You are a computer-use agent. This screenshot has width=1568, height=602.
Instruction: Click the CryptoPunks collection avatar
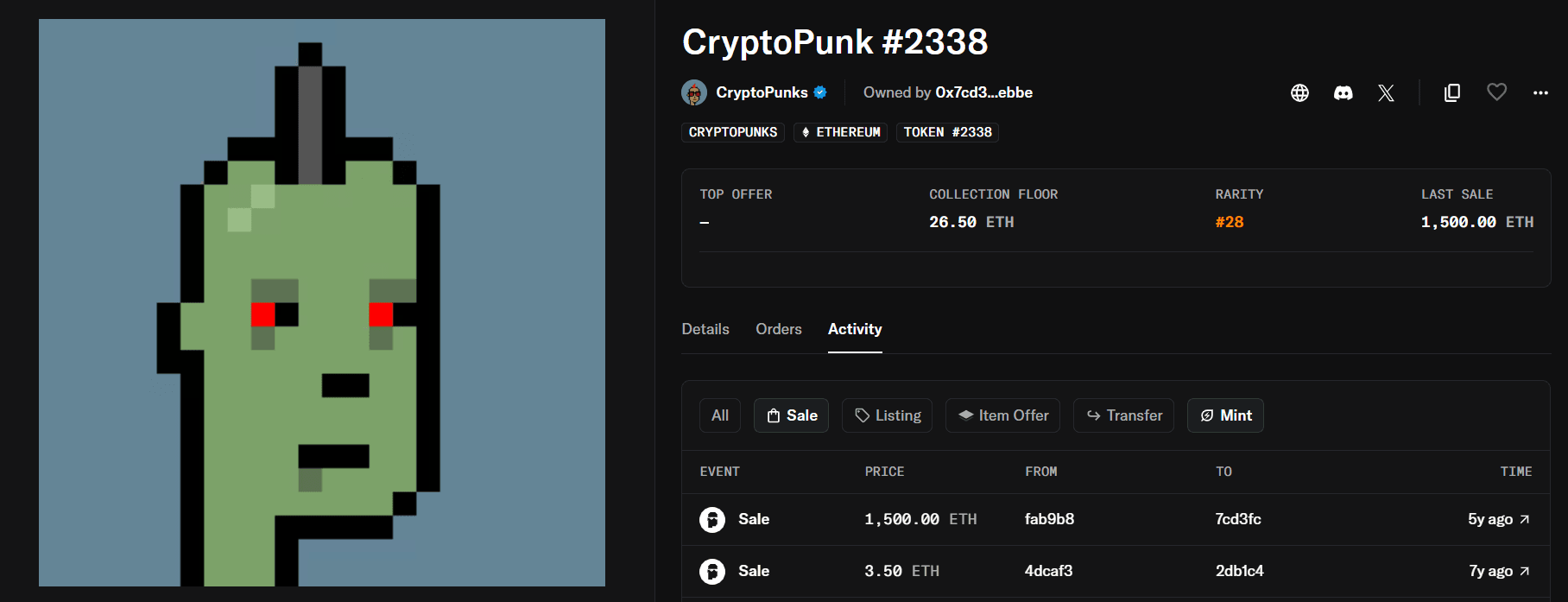[x=694, y=92]
